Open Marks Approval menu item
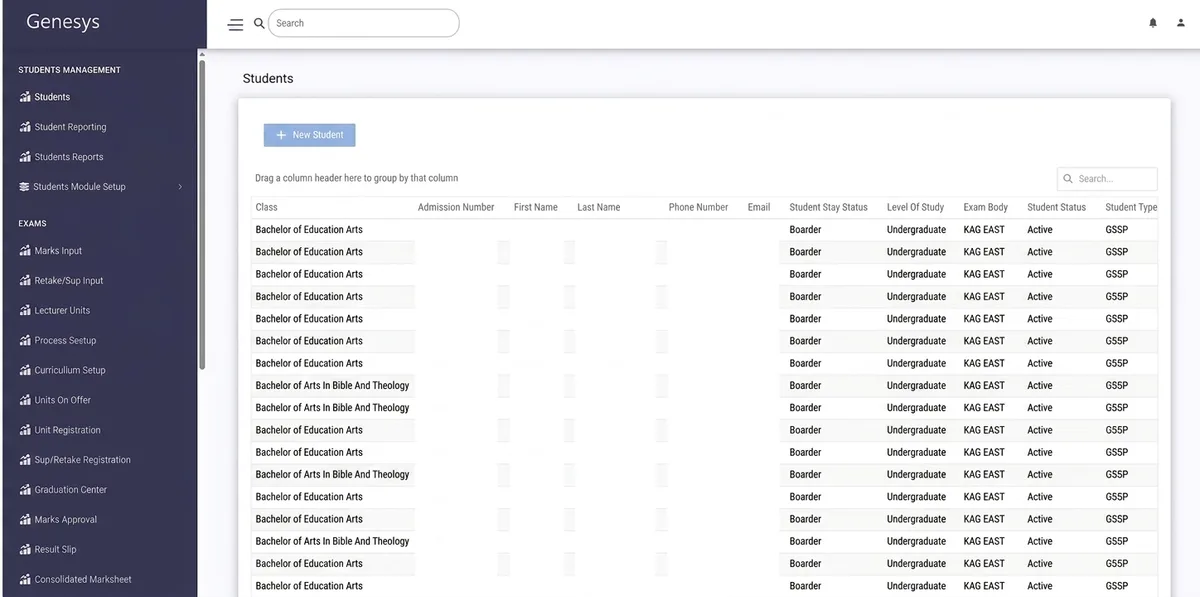 [66, 520]
